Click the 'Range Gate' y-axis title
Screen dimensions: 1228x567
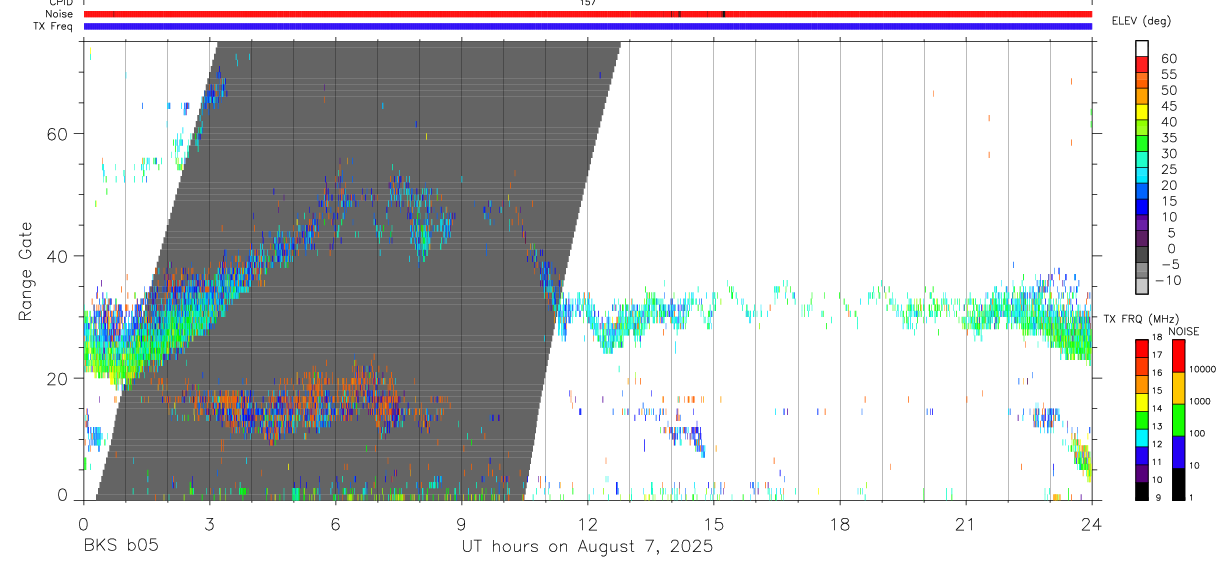pos(25,272)
